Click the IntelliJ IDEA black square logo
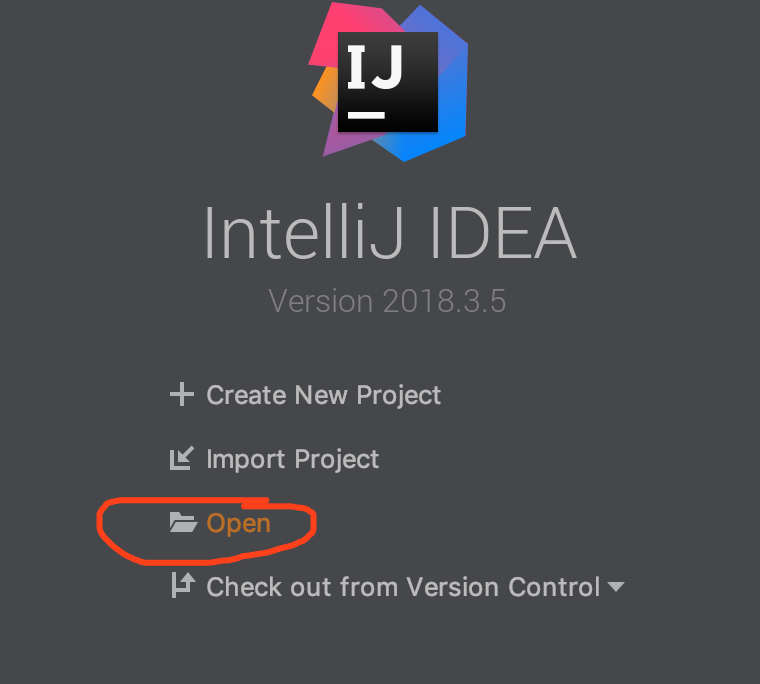 tap(388, 82)
